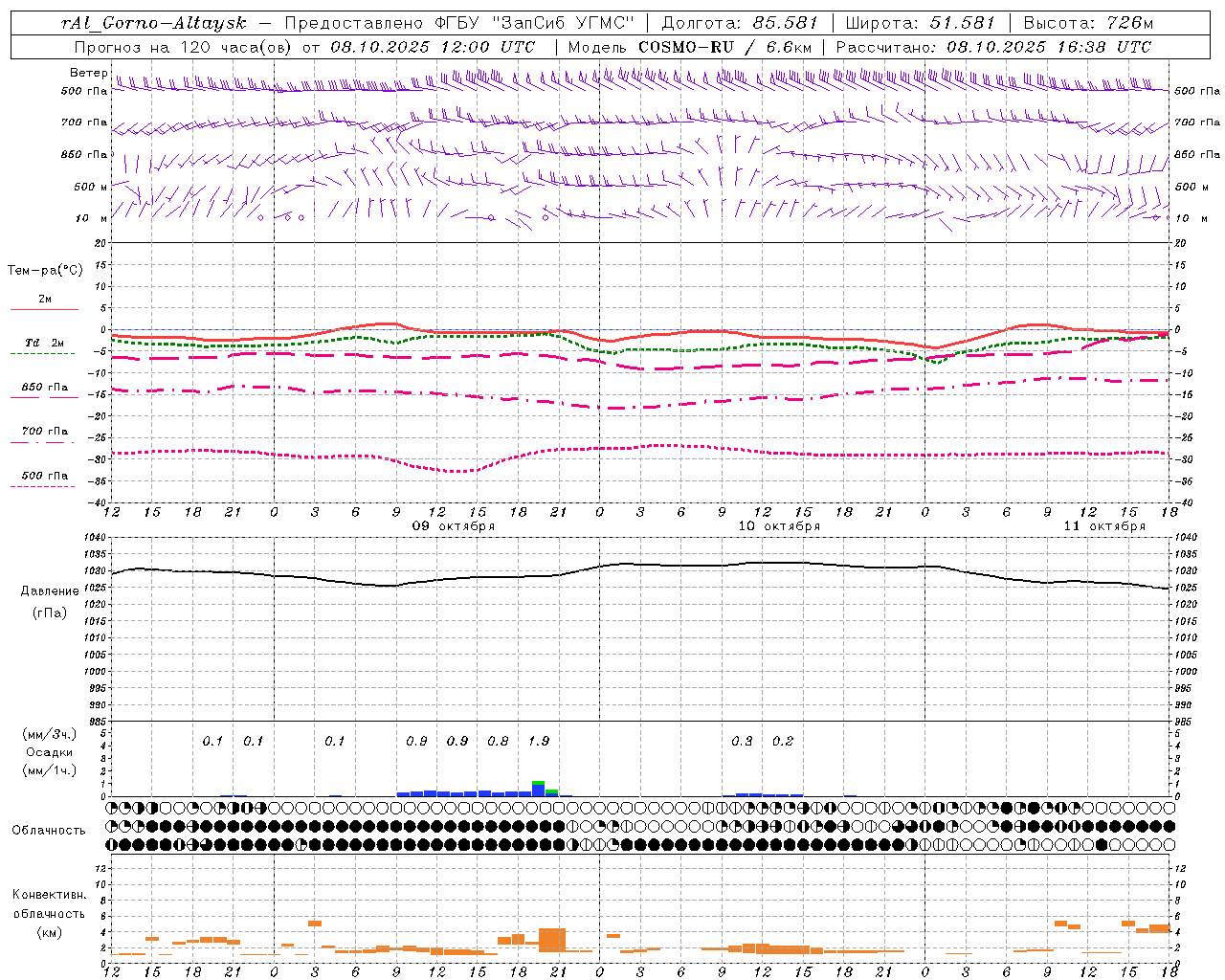Screen dimensions: 1225x980
Task: Click the Давление panel label
Action: tap(50, 591)
